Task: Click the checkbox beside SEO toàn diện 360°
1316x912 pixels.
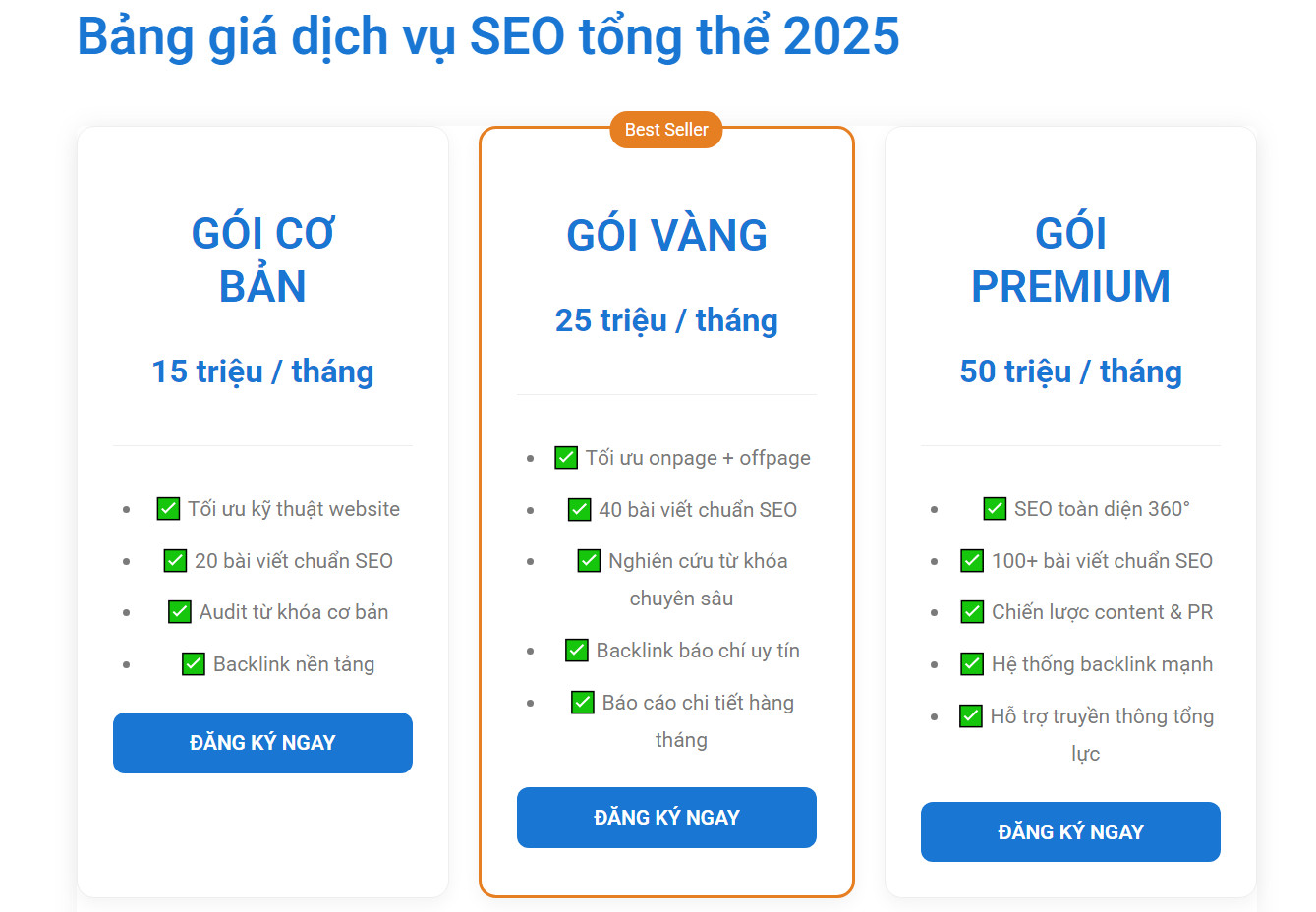Action: point(995,509)
